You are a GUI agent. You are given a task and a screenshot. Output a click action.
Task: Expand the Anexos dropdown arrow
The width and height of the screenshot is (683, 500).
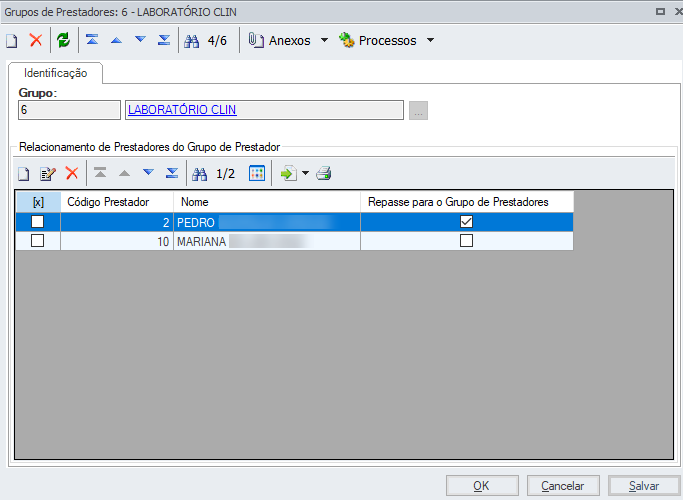click(x=325, y=40)
